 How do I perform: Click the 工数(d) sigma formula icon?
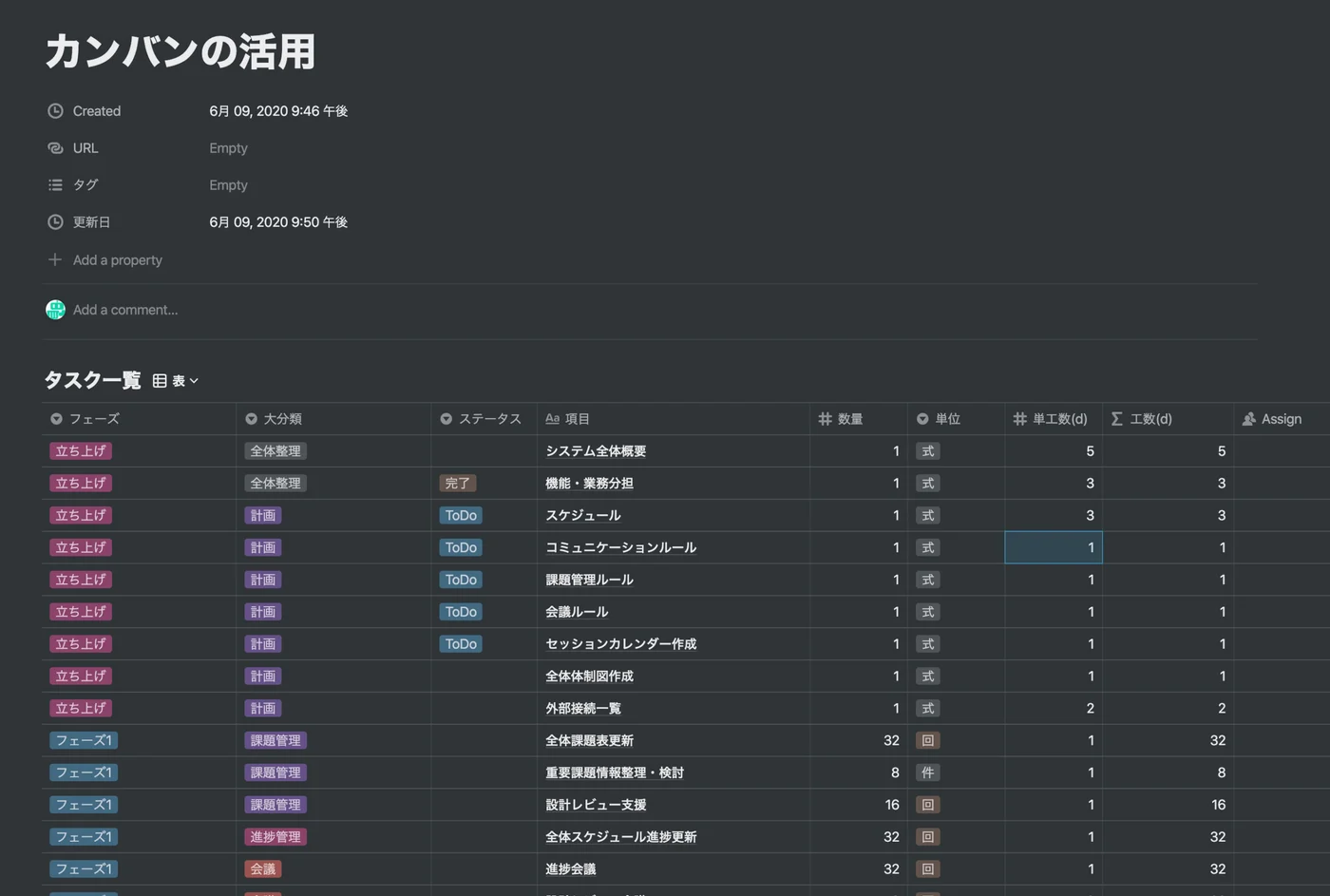coord(1116,419)
